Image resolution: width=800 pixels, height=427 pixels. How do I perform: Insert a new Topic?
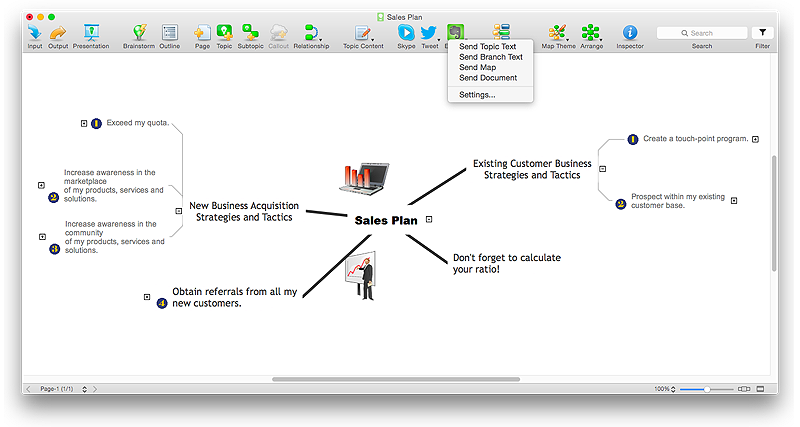click(224, 33)
